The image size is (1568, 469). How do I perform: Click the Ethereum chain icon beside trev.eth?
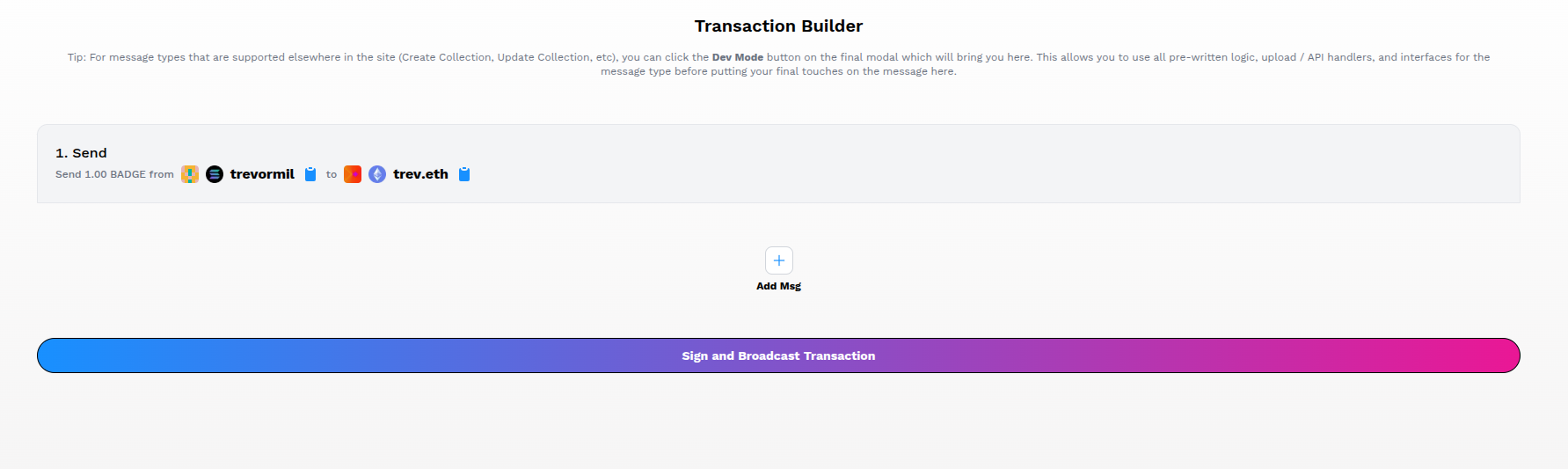[377, 174]
